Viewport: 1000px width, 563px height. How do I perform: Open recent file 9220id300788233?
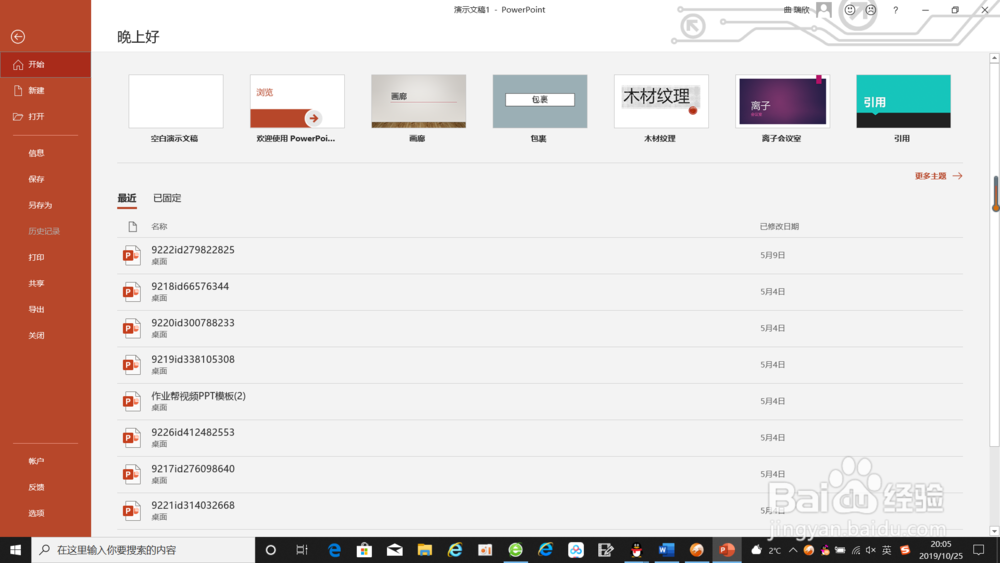click(540, 328)
